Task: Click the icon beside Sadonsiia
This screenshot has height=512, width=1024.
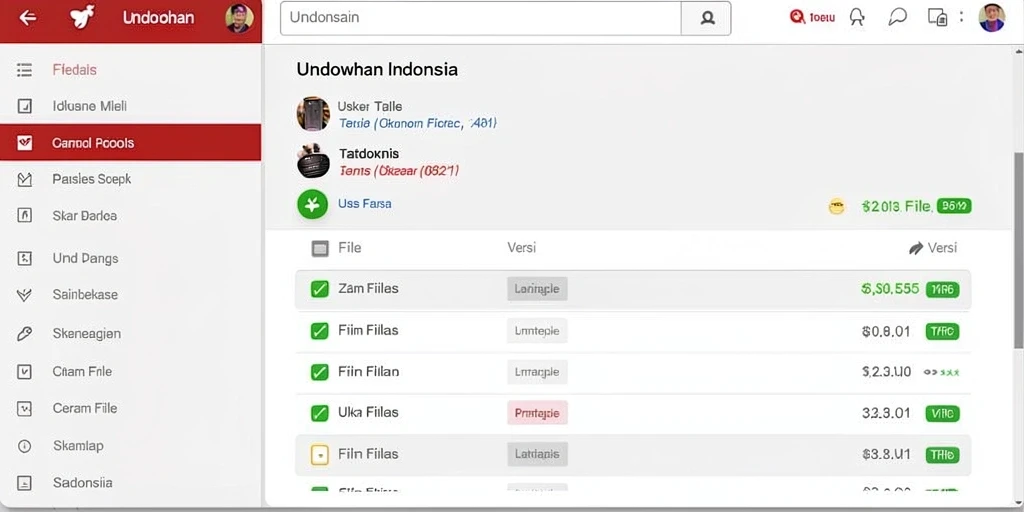Action: pos(24,483)
